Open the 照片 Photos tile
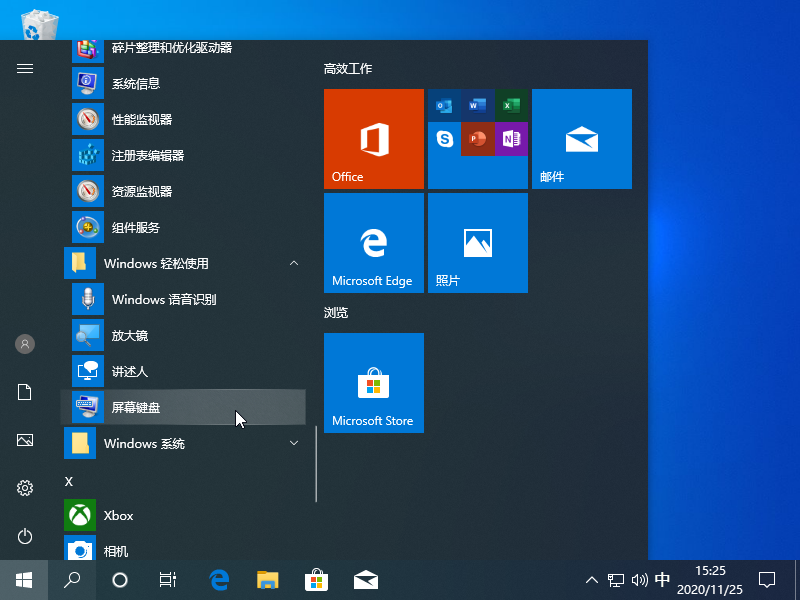The width and height of the screenshot is (800, 600). point(477,242)
